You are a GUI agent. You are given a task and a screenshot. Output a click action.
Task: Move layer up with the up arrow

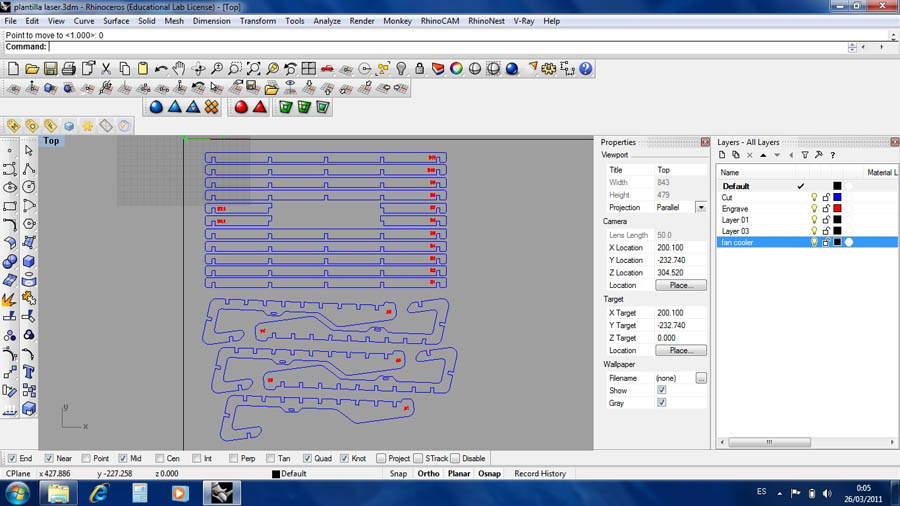pos(763,155)
